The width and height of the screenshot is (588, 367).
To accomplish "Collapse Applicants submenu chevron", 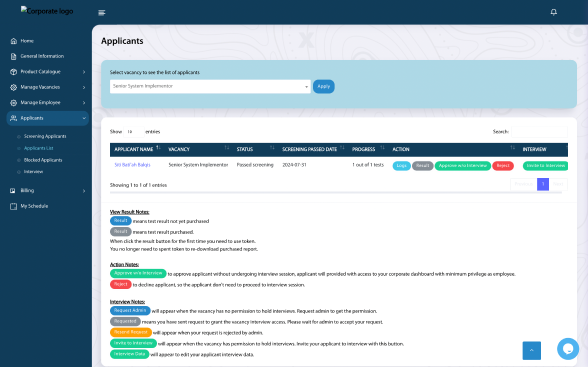I will (x=84, y=118).
